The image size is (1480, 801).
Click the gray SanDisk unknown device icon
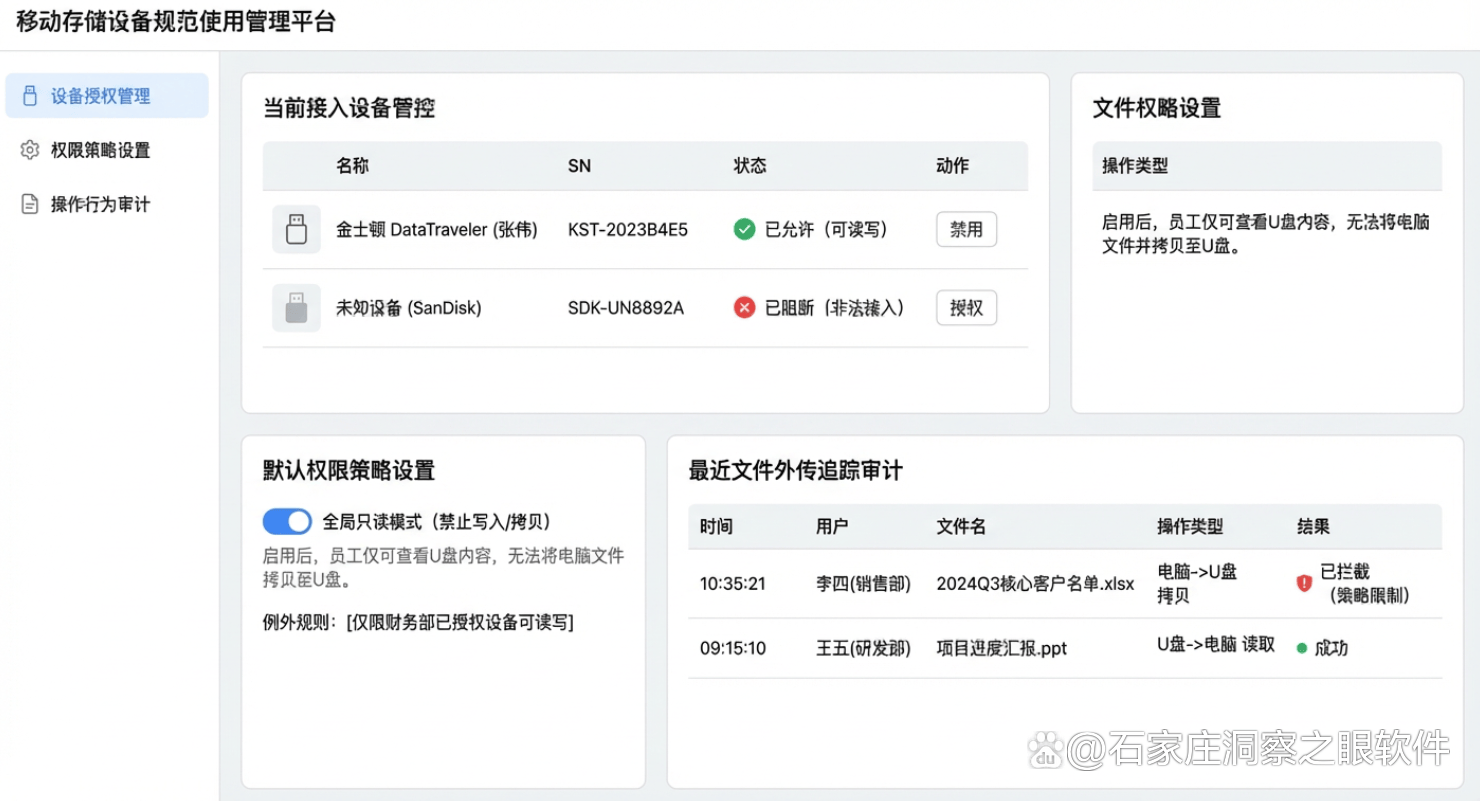click(x=296, y=308)
